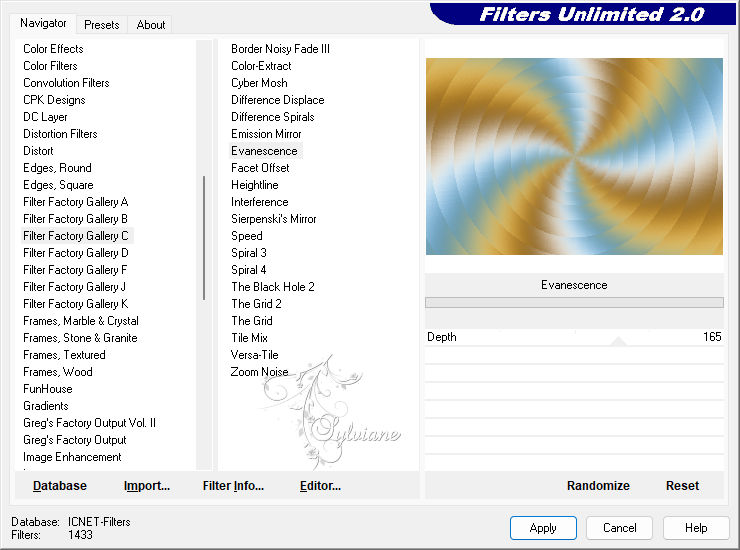Image resolution: width=740 pixels, height=550 pixels.
Task: Choose Spiral 3 filter
Action: [x=249, y=253]
